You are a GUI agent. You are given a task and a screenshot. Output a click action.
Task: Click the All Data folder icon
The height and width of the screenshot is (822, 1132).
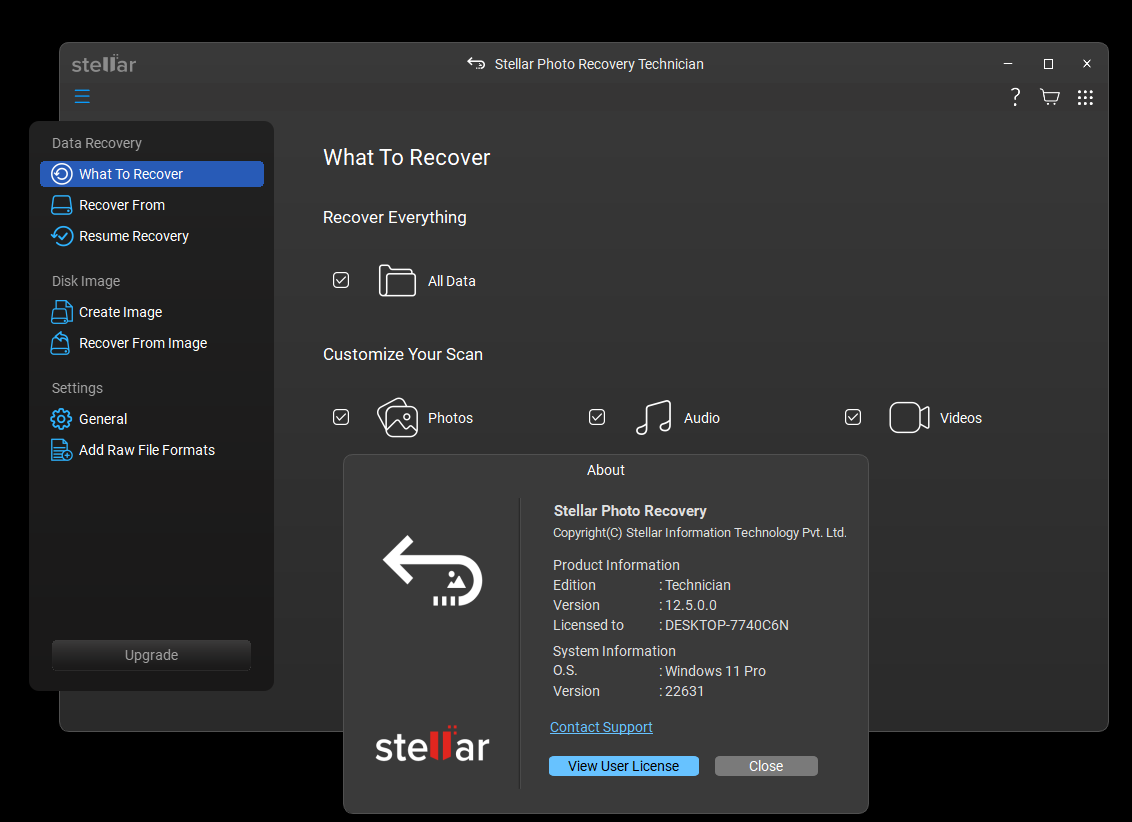coord(397,281)
